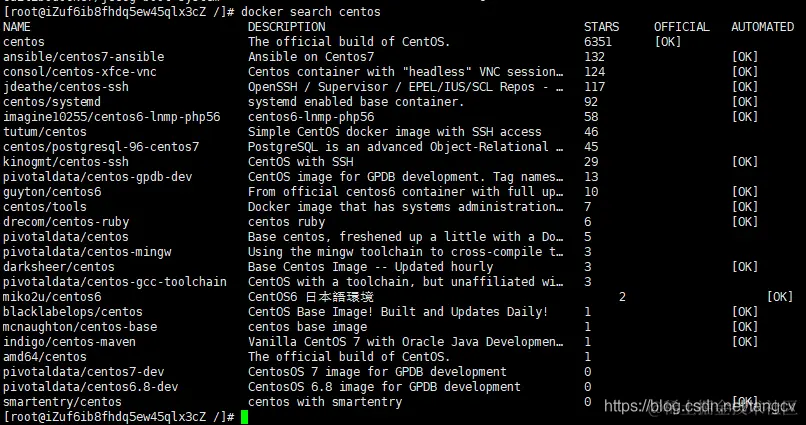
Task: Click 'guyton/centos6' image name
Action: click(x=52, y=192)
